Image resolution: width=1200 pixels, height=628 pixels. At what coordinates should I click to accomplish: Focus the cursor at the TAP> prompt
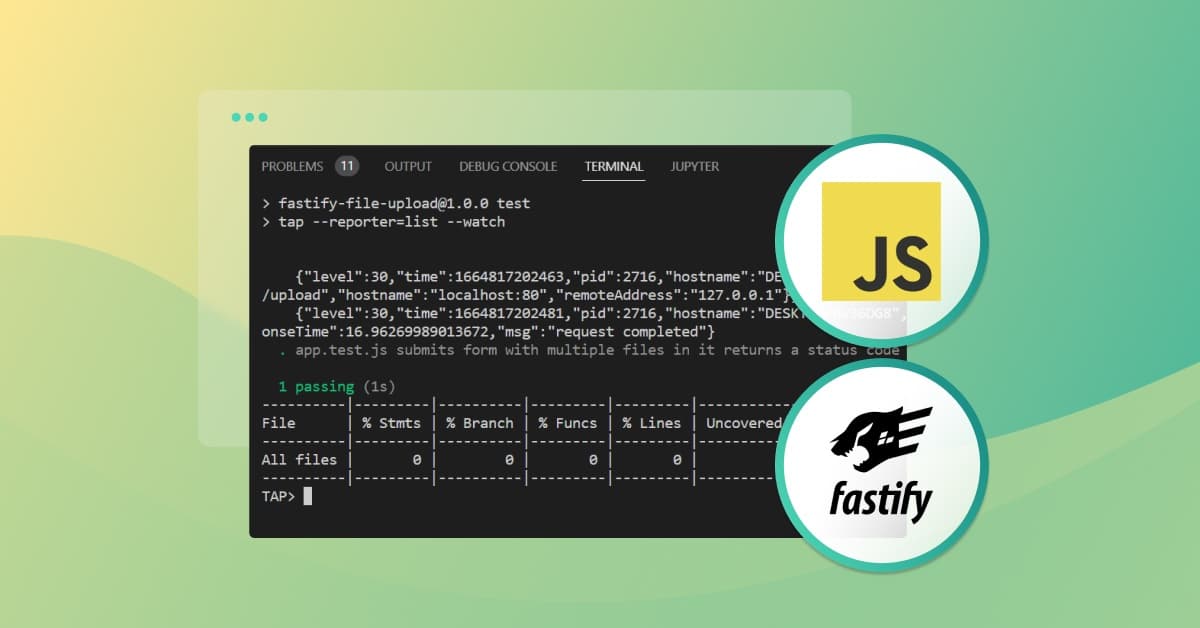pyautogui.click(x=308, y=496)
